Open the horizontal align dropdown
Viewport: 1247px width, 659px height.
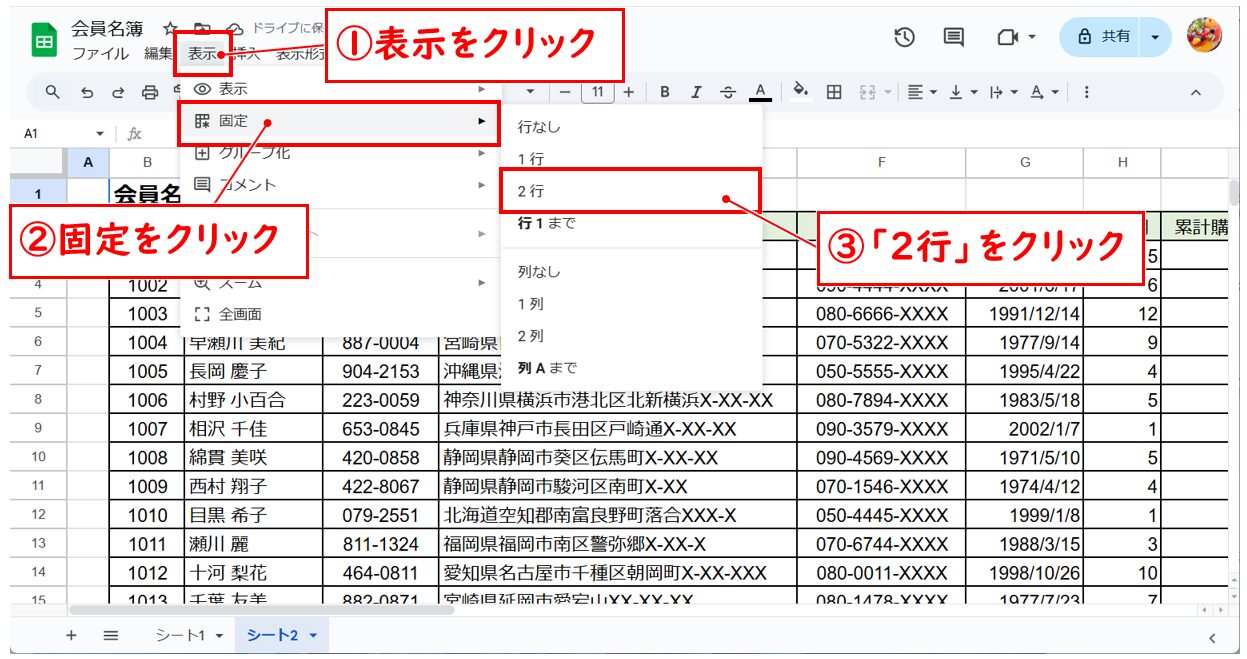(x=921, y=92)
